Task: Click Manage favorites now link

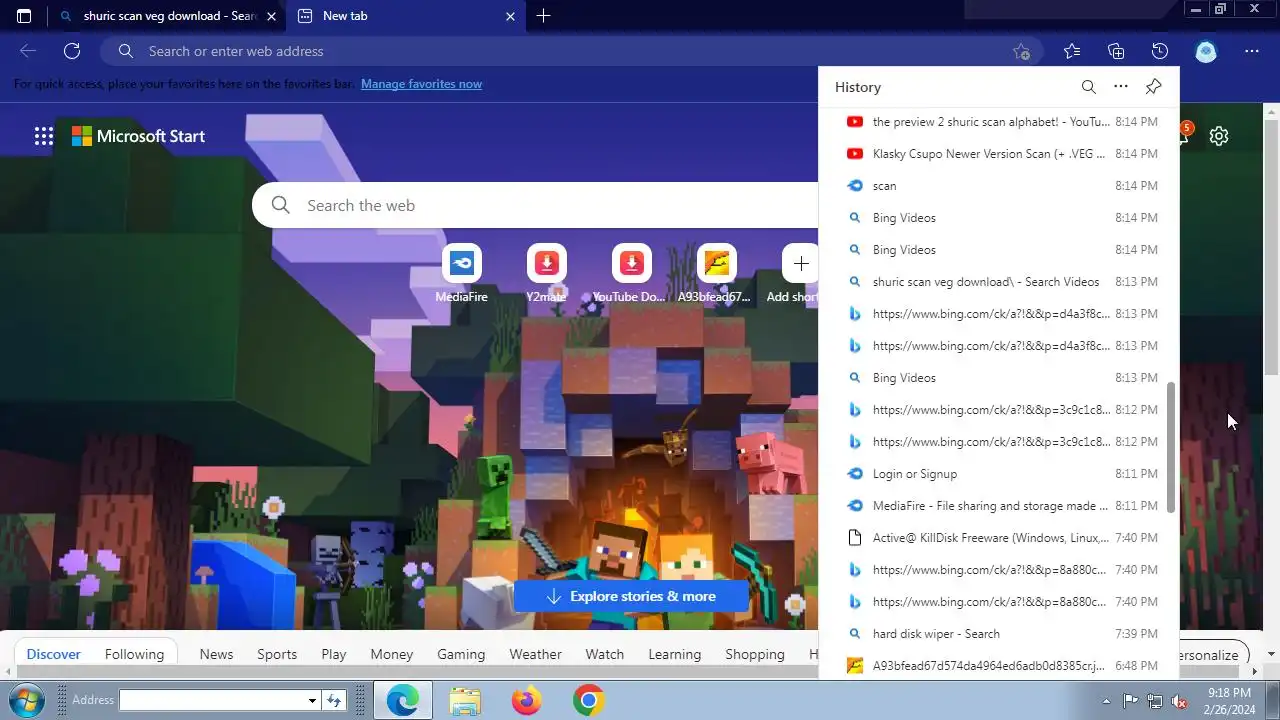Action: point(421,84)
